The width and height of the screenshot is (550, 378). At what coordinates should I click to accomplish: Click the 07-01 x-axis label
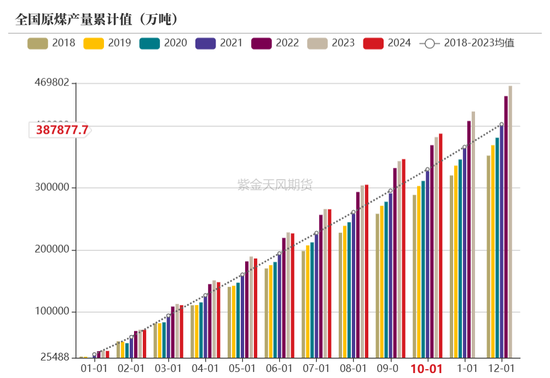click(316, 369)
